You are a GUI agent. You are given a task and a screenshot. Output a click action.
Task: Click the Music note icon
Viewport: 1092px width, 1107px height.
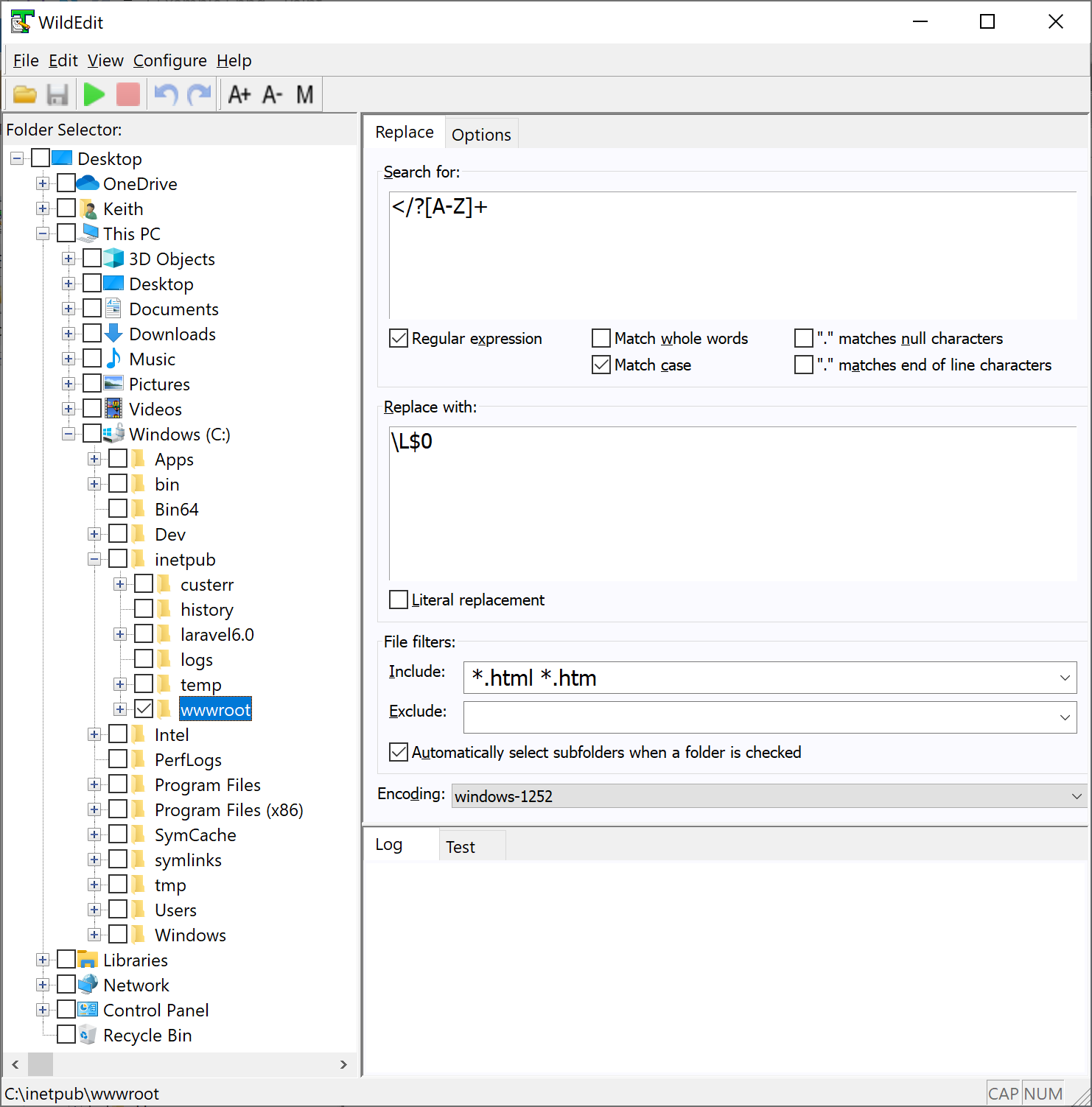coord(113,358)
